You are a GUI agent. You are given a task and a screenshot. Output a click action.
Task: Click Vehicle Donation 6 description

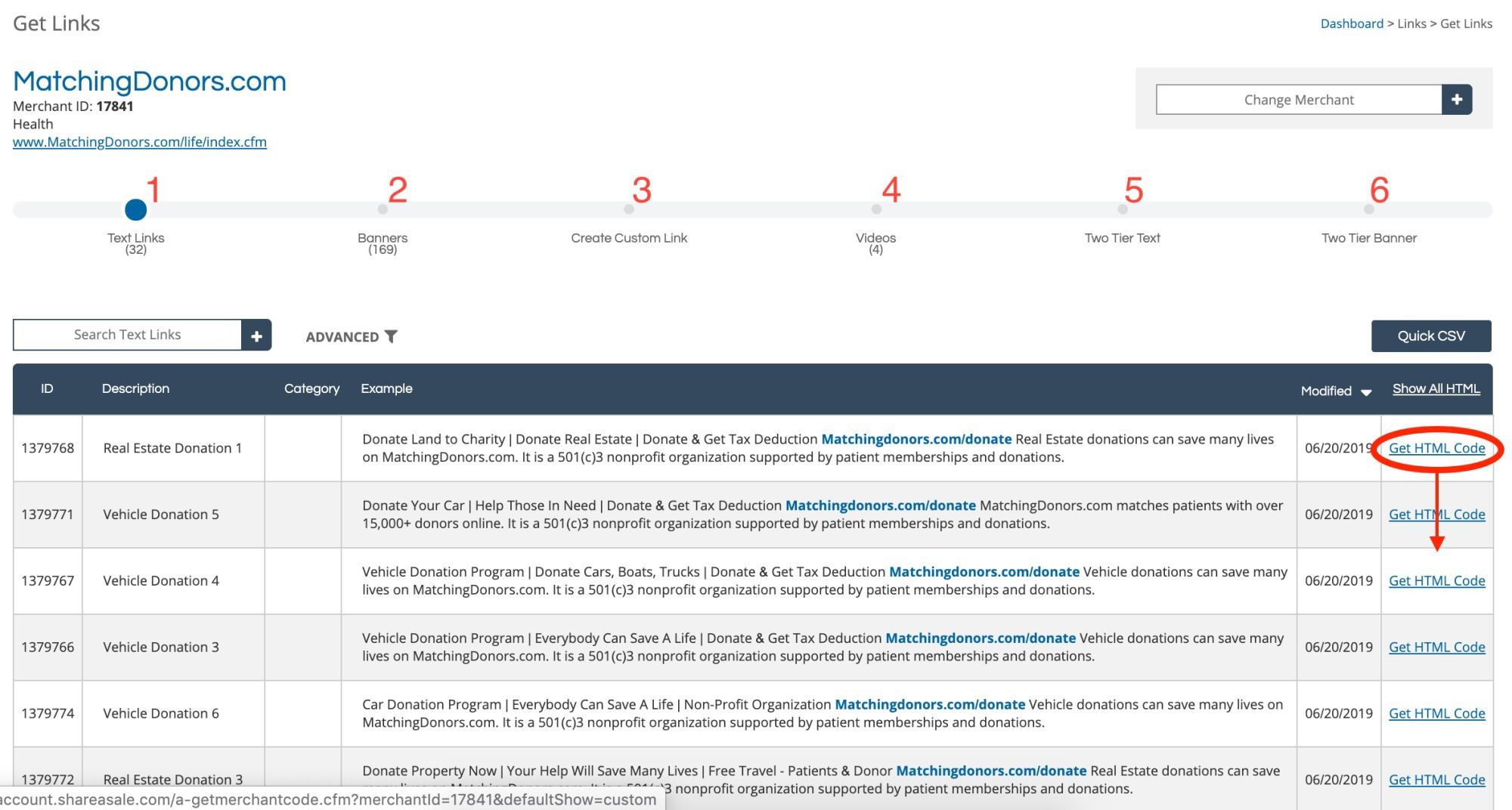click(x=161, y=714)
